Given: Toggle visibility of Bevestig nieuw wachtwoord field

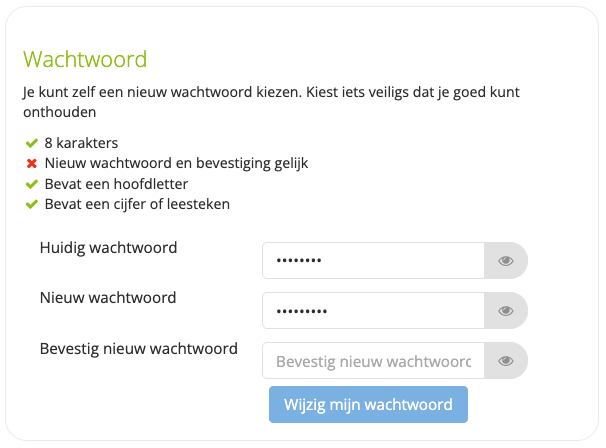Looking at the screenshot, I should pos(506,361).
